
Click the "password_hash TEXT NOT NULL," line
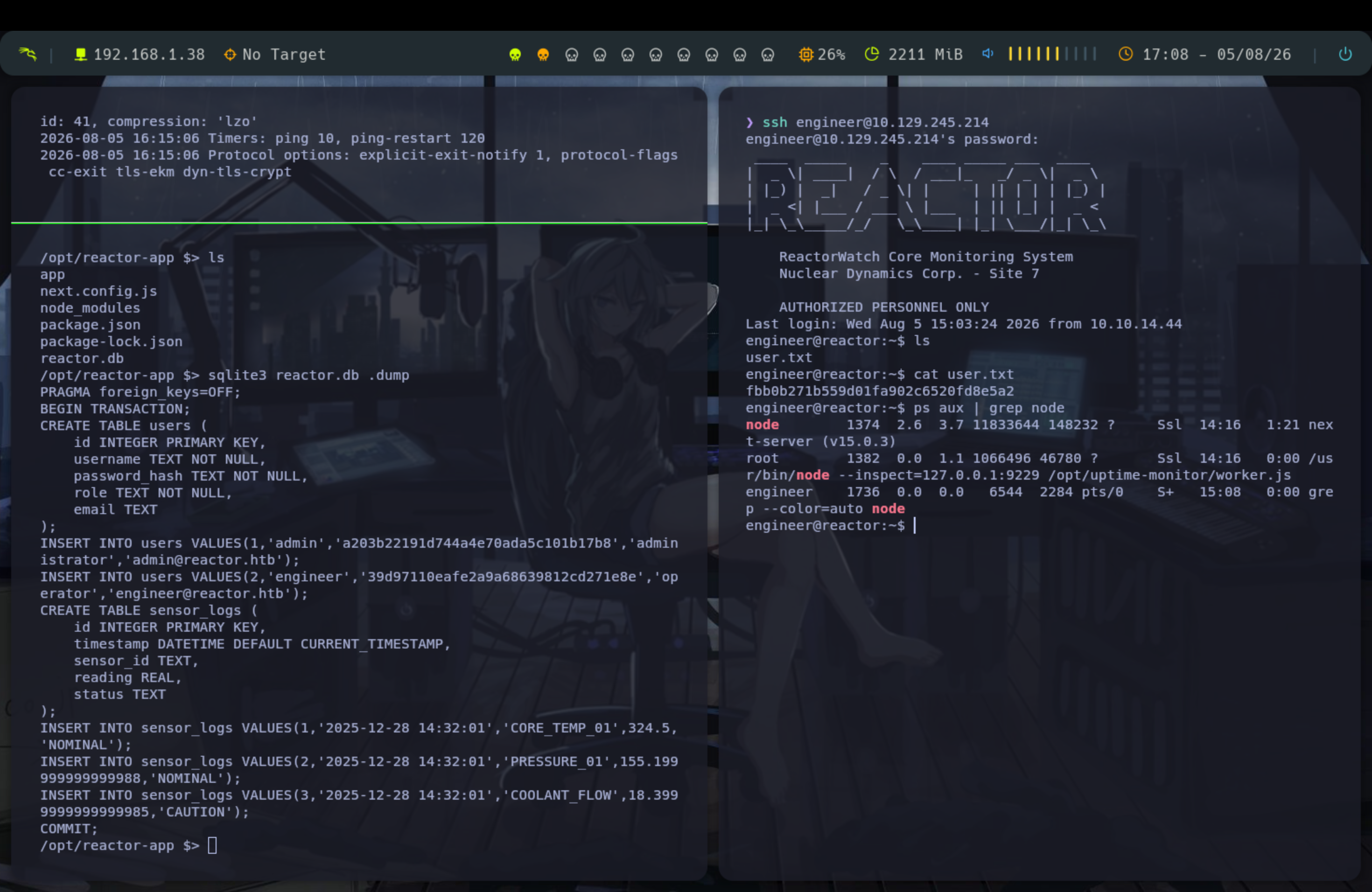(191, 476)
